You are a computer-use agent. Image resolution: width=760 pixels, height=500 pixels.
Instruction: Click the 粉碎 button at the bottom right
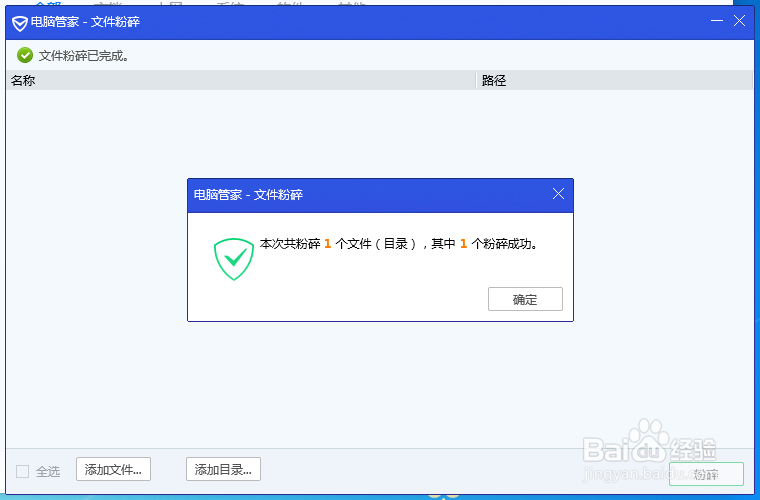click(706, 474)
